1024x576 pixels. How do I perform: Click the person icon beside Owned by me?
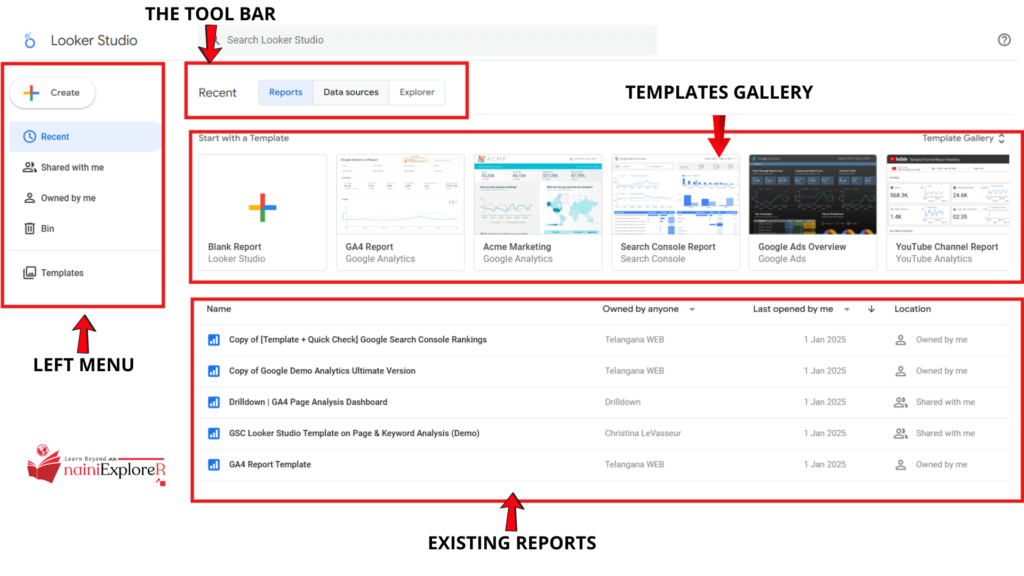(29, 198)
